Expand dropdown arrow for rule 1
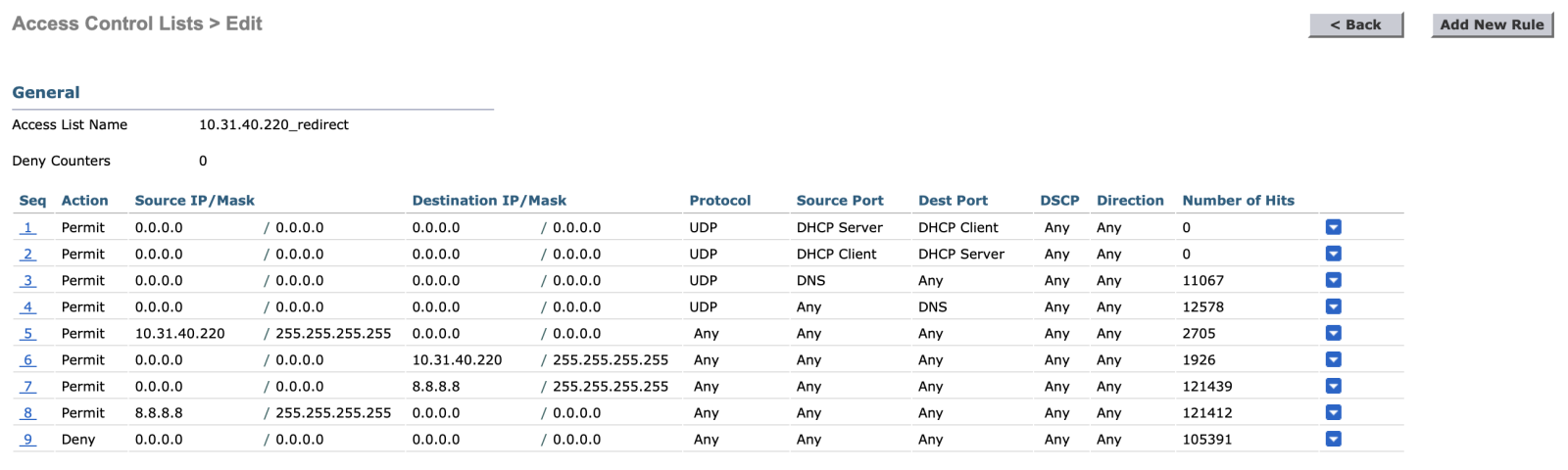The image size is (1568, 470). click(x=1333, y=227)
